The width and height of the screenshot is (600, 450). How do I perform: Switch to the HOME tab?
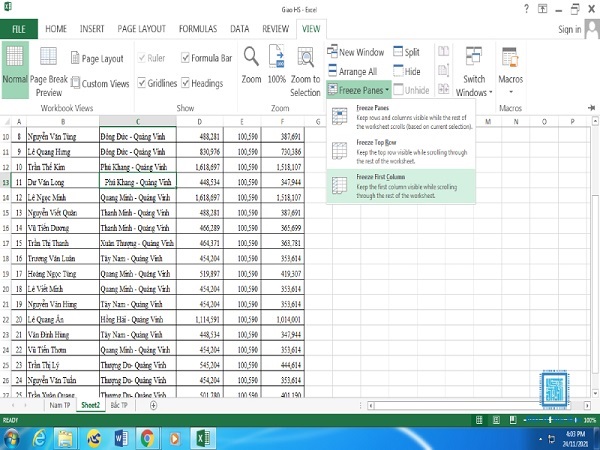point(56,29)
